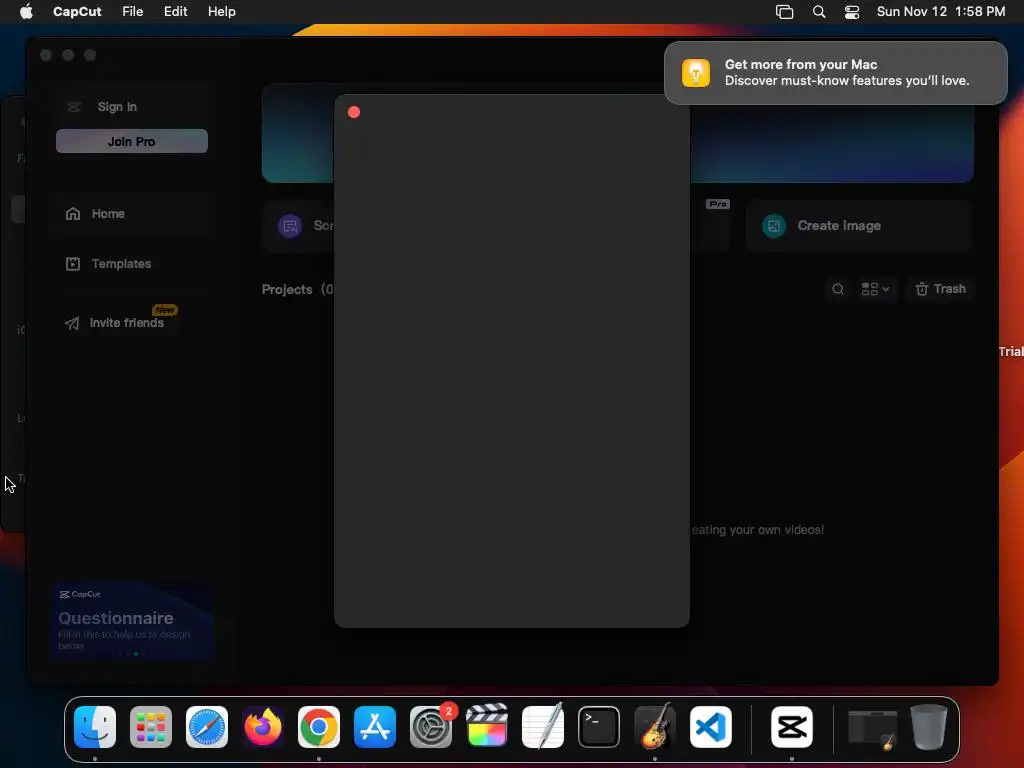Open CapCut from the dock
Image resolution: width=1024 pixels, height=768 pixels.
792,727
